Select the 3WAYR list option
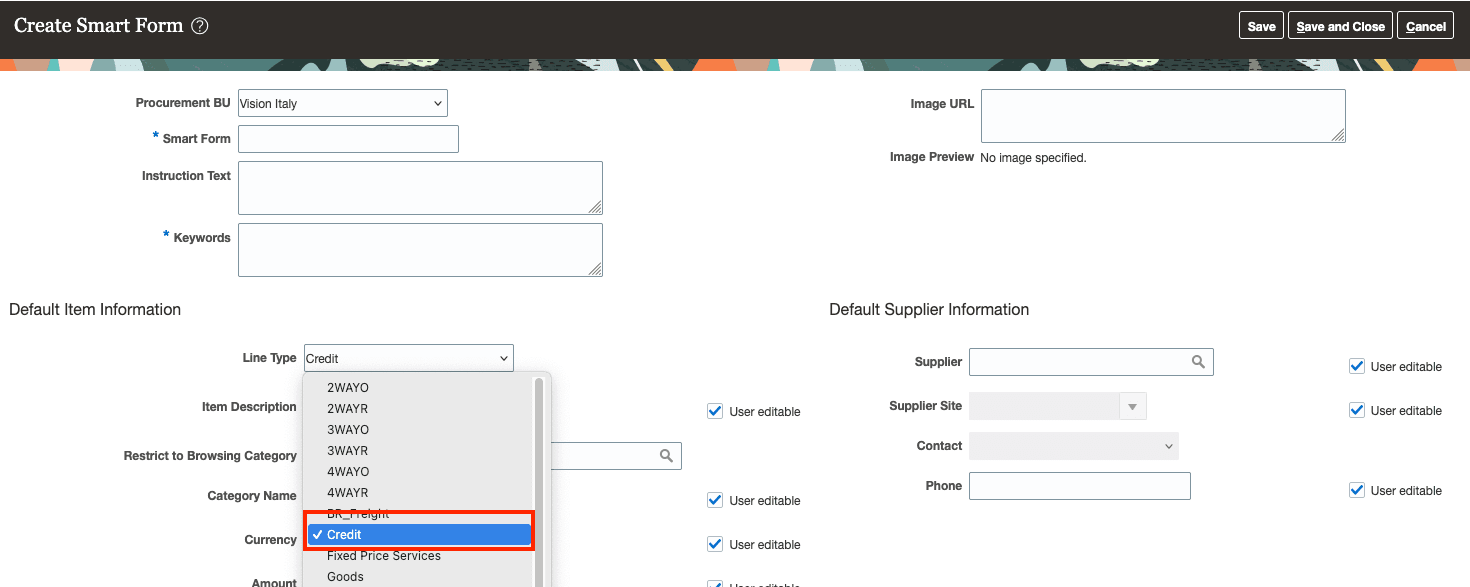Viewport: 1470px width, 587px height. (x=348, y=450)
